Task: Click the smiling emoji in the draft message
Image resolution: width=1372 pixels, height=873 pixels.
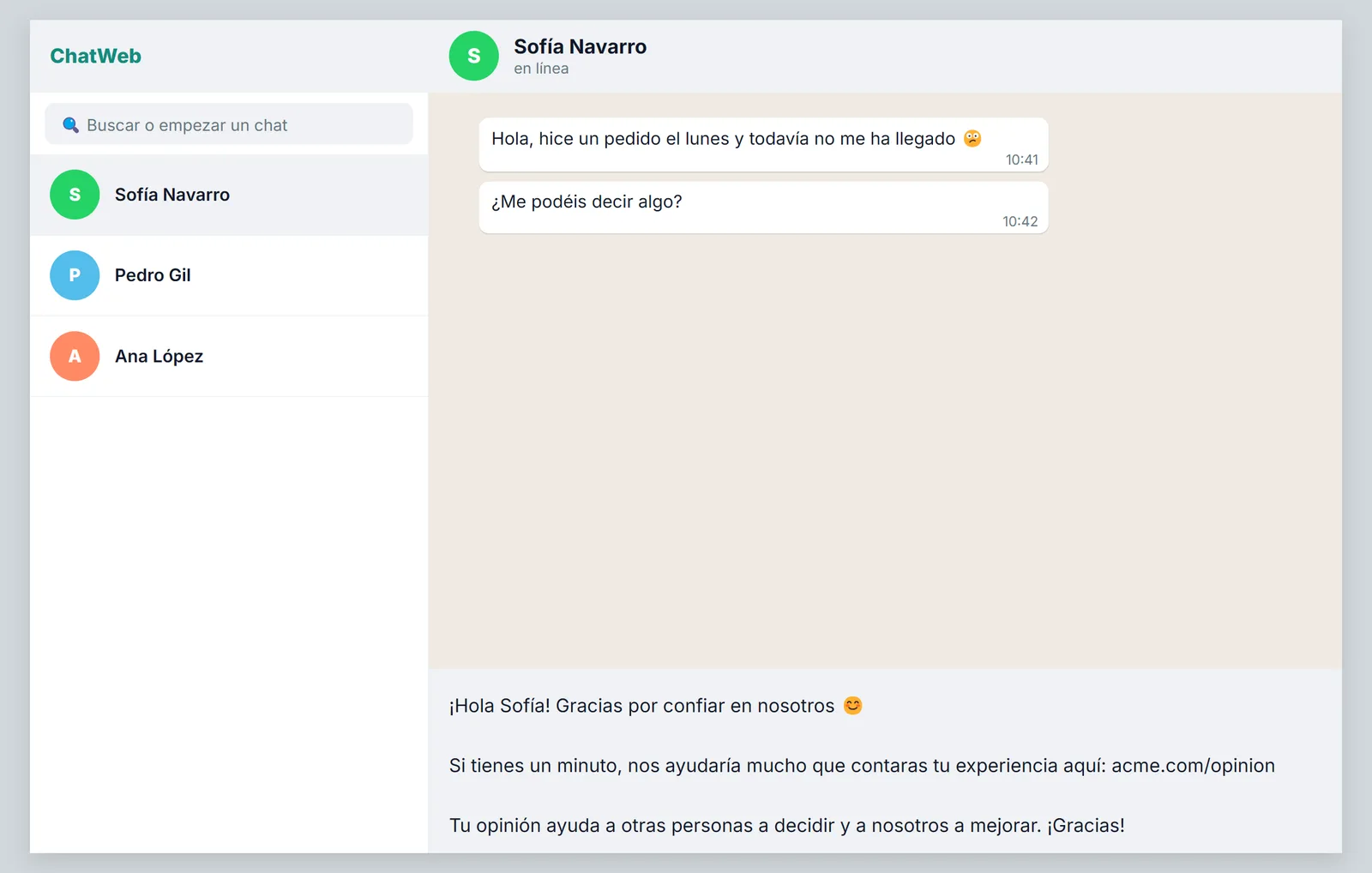Action: point(852,706)
